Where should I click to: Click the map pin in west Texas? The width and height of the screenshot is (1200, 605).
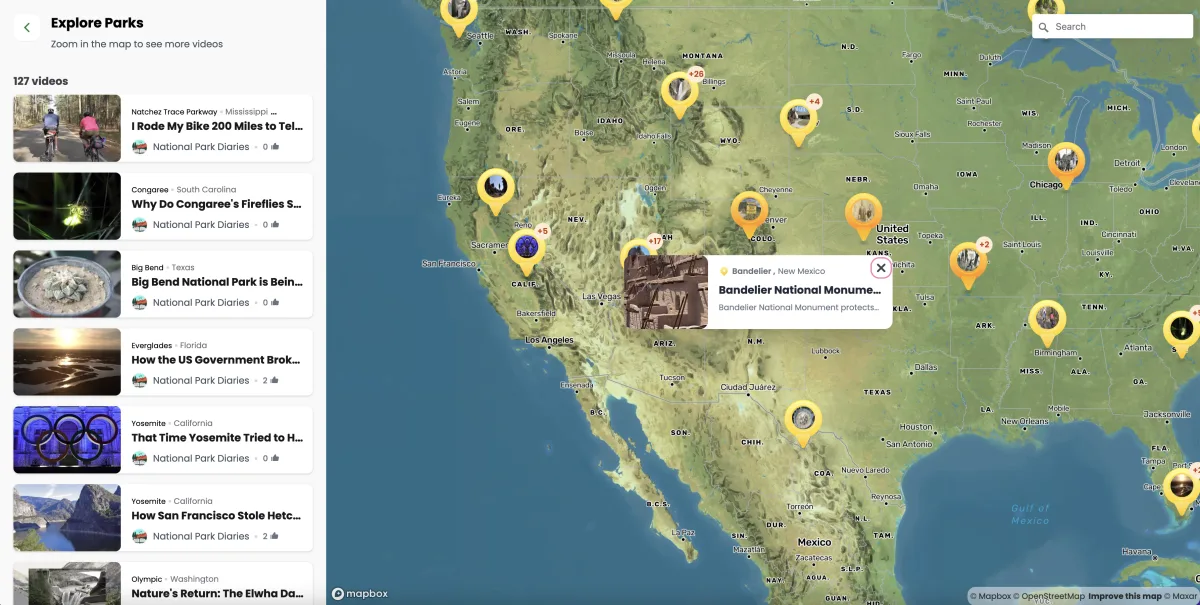[802, 422]
